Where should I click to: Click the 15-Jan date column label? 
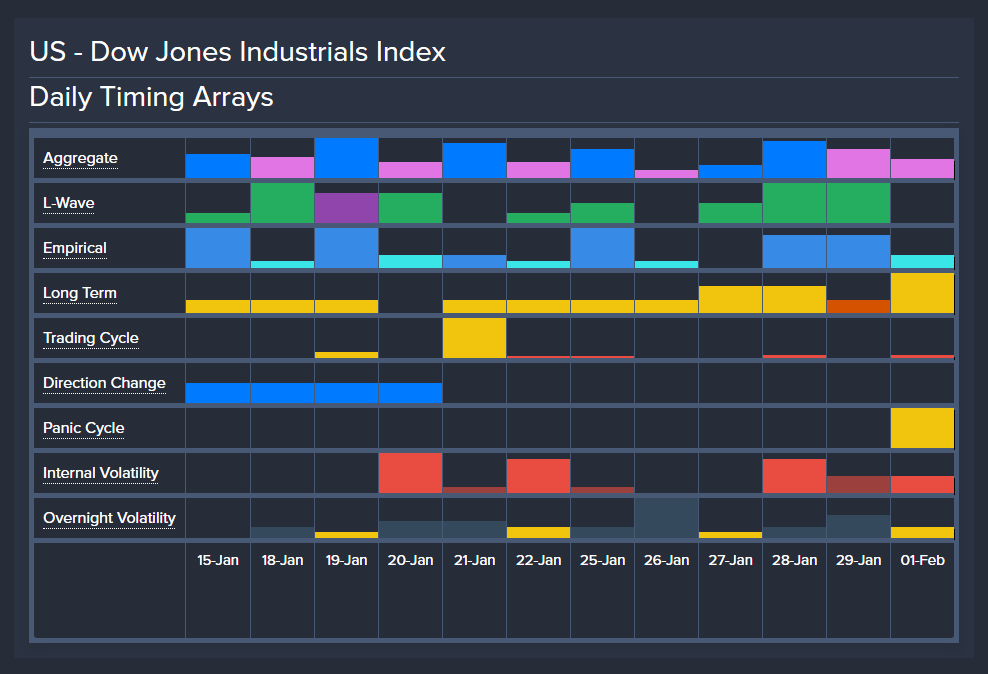coord(218,560)
